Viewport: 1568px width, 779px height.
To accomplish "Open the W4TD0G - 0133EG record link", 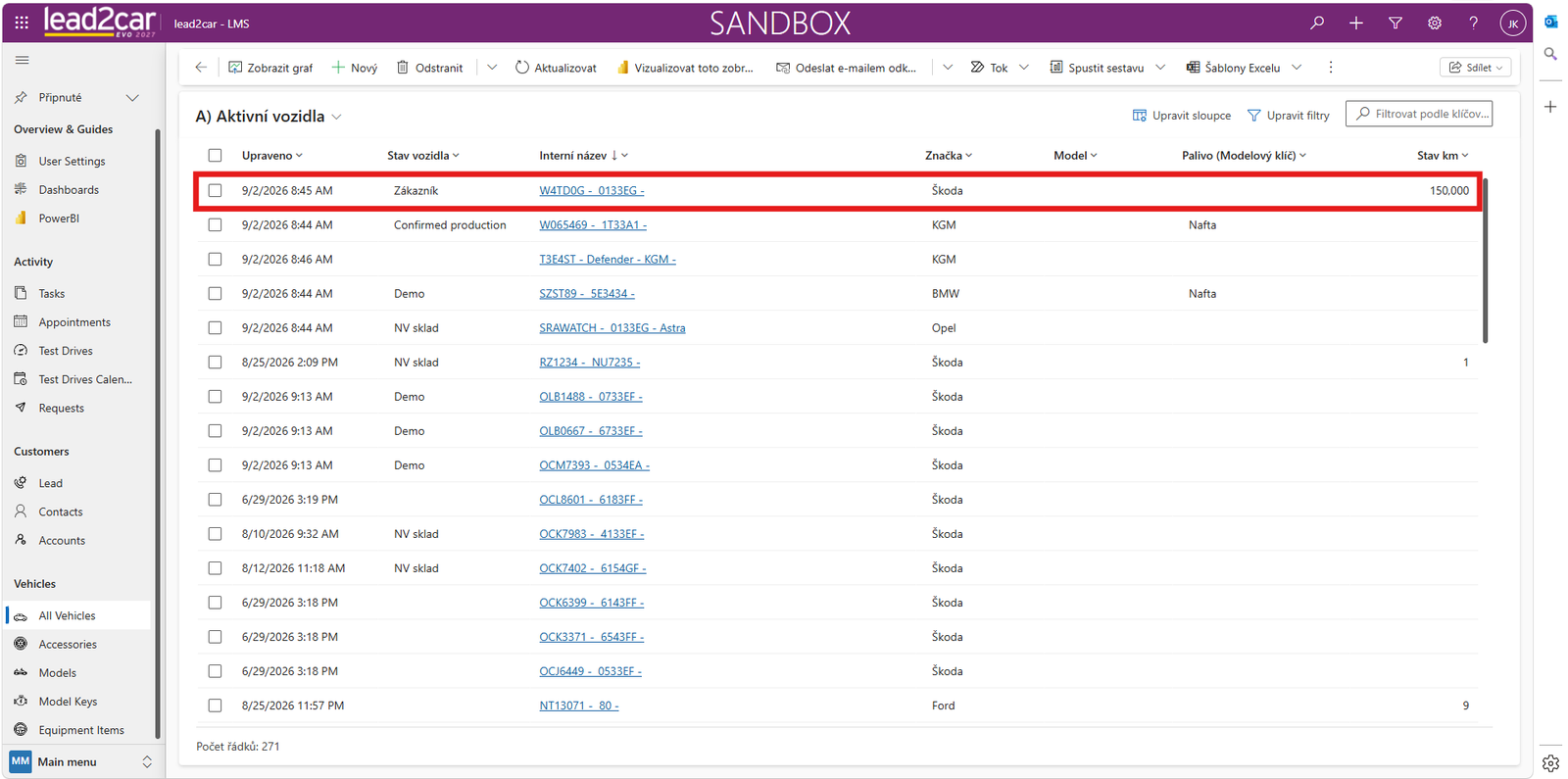I will pyautogui.click(x=592, y=191).
